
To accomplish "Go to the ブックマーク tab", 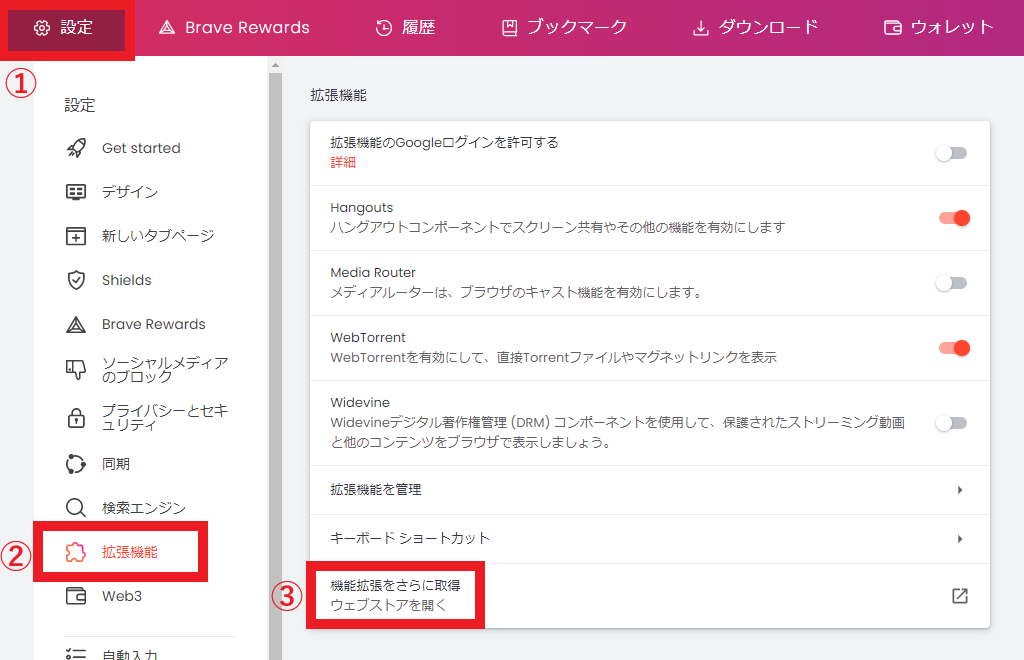I will tap(564, 27).
